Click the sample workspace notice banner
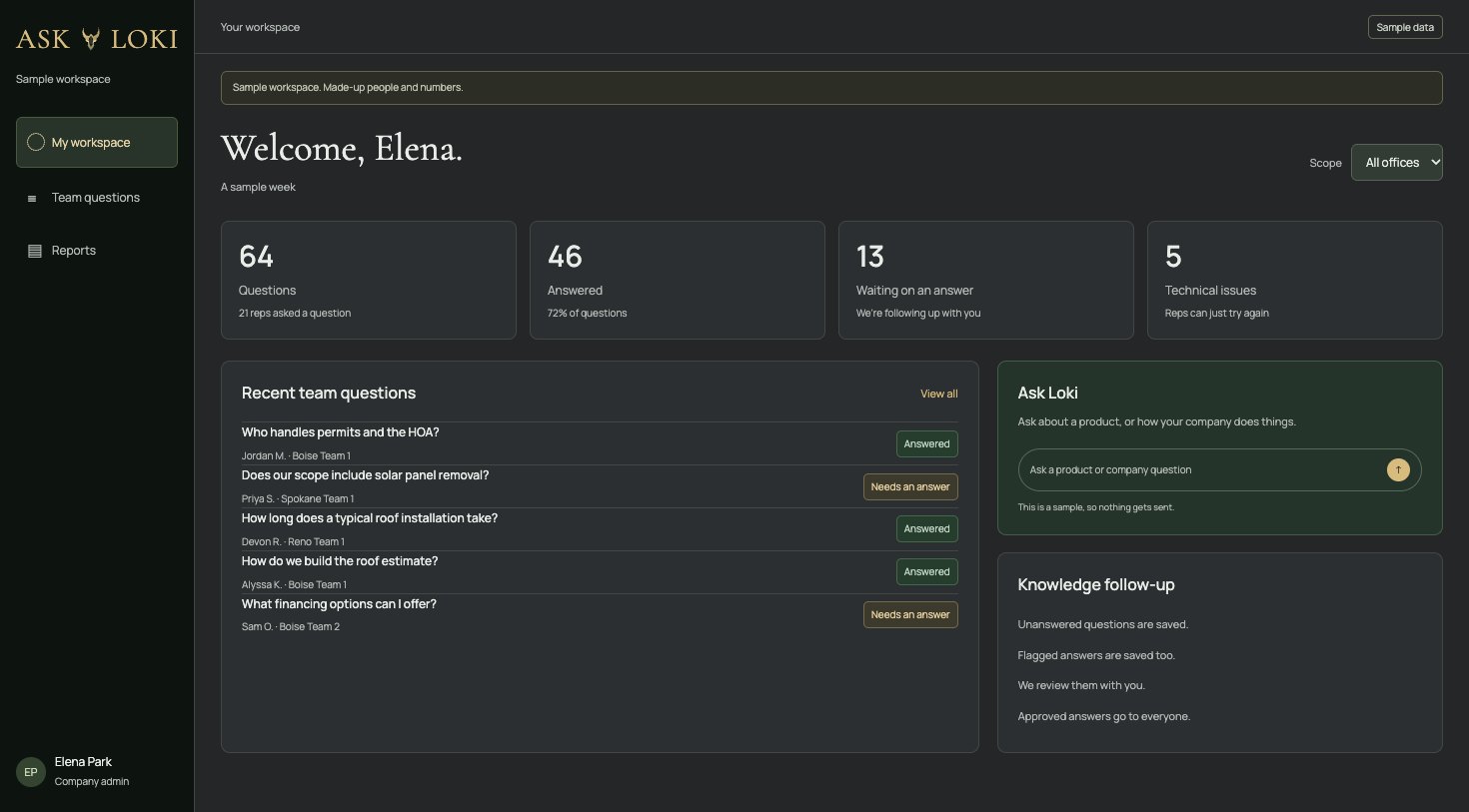Viewport: 1469px width, 812px height. click(x=831, y=88)
